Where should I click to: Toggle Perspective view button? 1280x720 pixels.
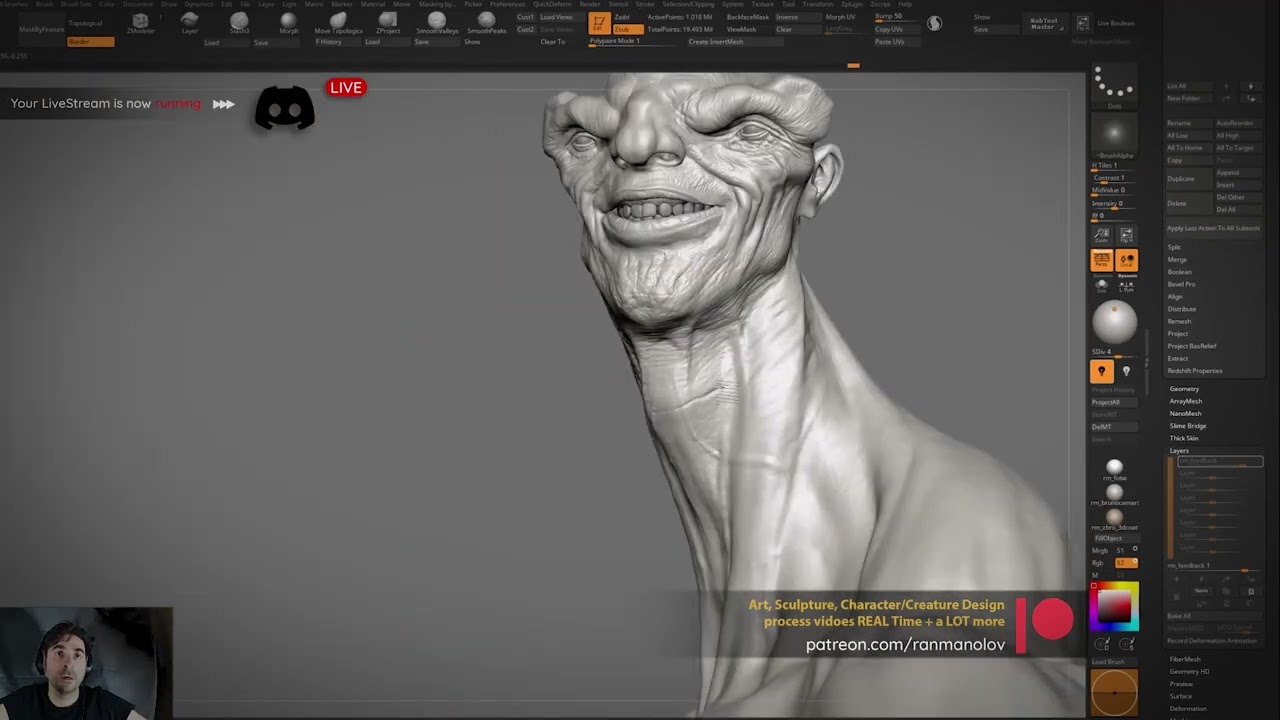(1101, 261)
